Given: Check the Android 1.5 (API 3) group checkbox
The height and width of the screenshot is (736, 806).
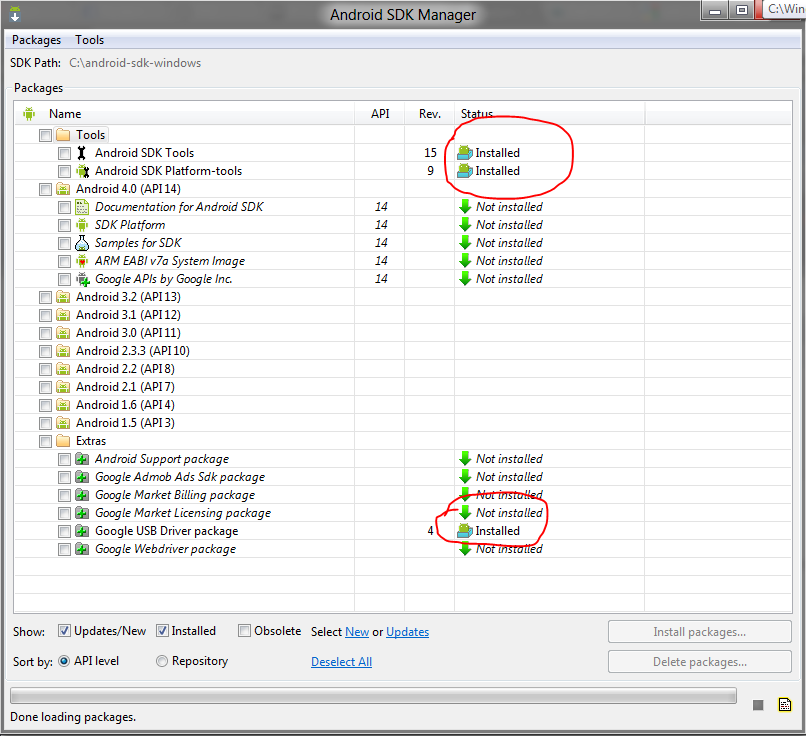Looking at the screenshot, I should coord(45,423).
